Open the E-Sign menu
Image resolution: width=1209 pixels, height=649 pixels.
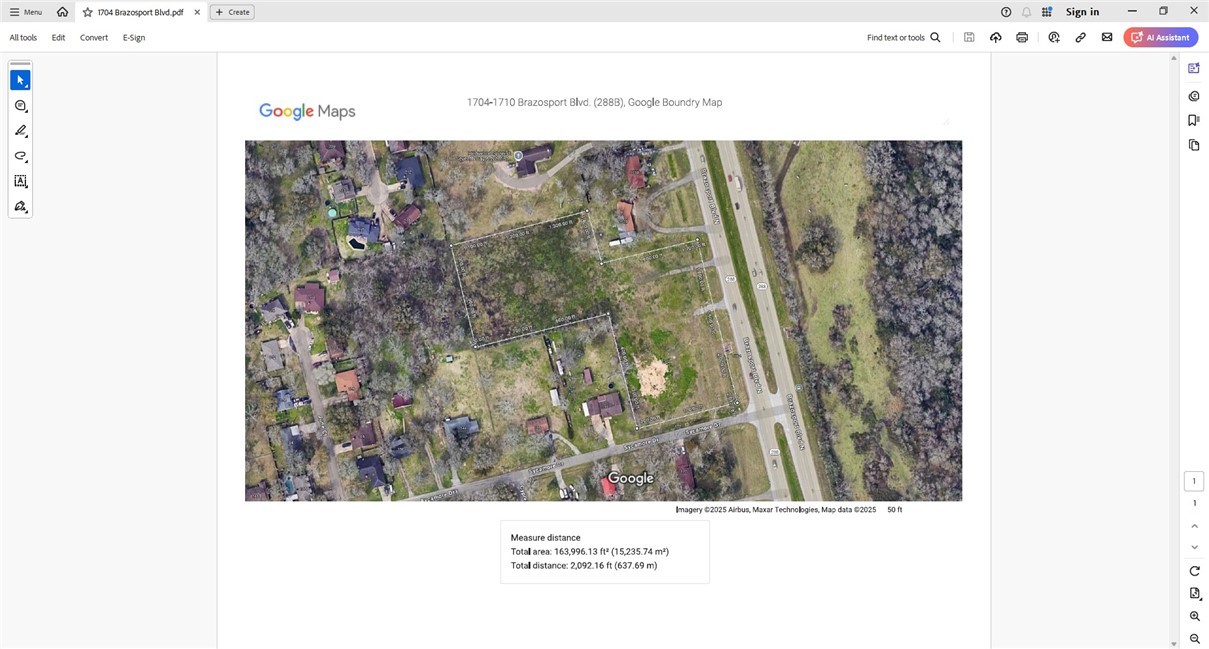(134, 38)
